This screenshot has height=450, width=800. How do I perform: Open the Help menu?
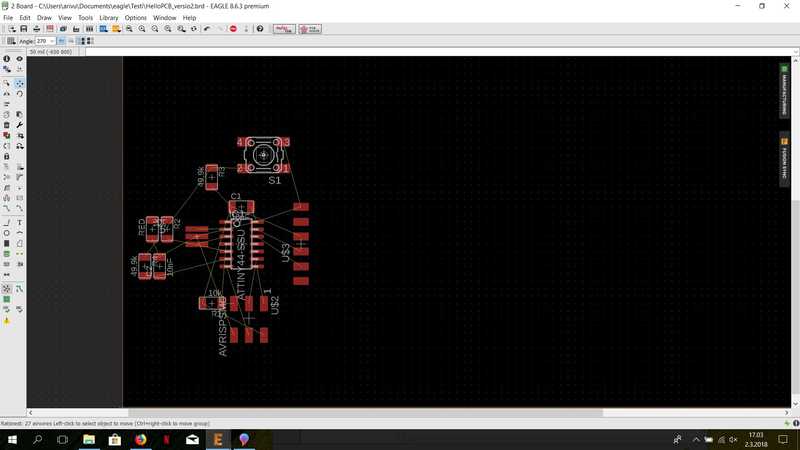tap(189, 18)
